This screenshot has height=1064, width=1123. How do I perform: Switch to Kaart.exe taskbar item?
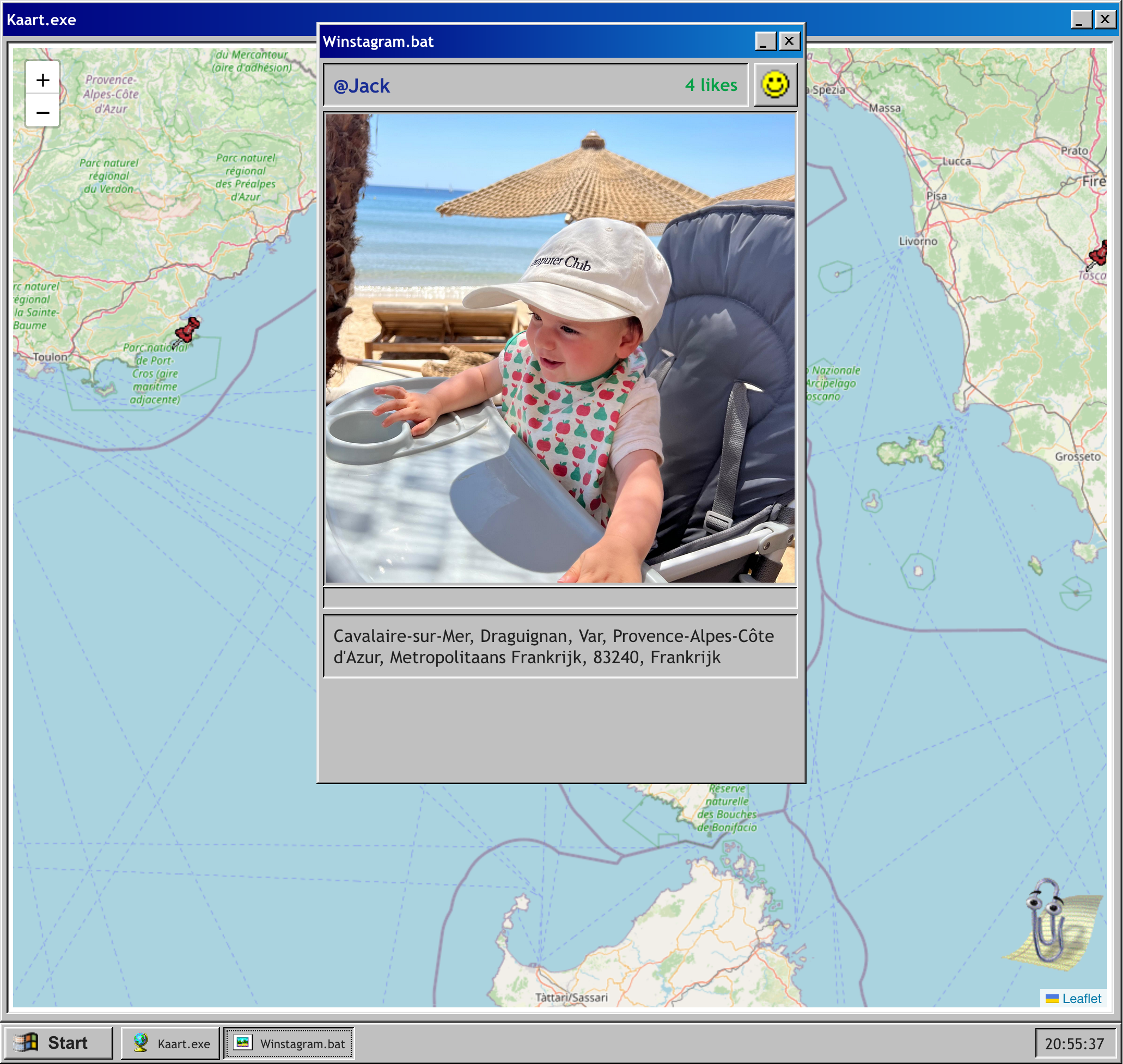tap(170, 1043)
